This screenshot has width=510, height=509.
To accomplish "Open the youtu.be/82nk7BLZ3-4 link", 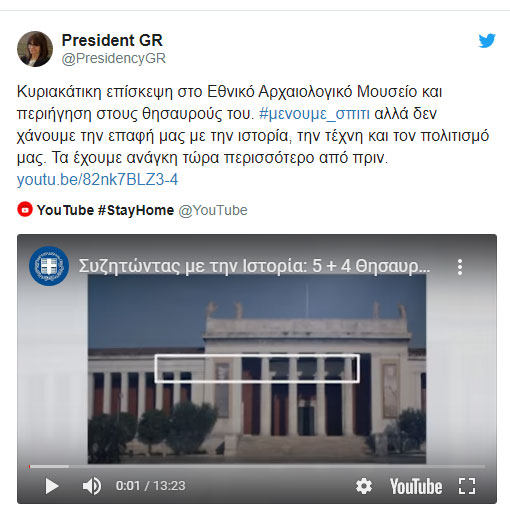I will pos(97,180).
